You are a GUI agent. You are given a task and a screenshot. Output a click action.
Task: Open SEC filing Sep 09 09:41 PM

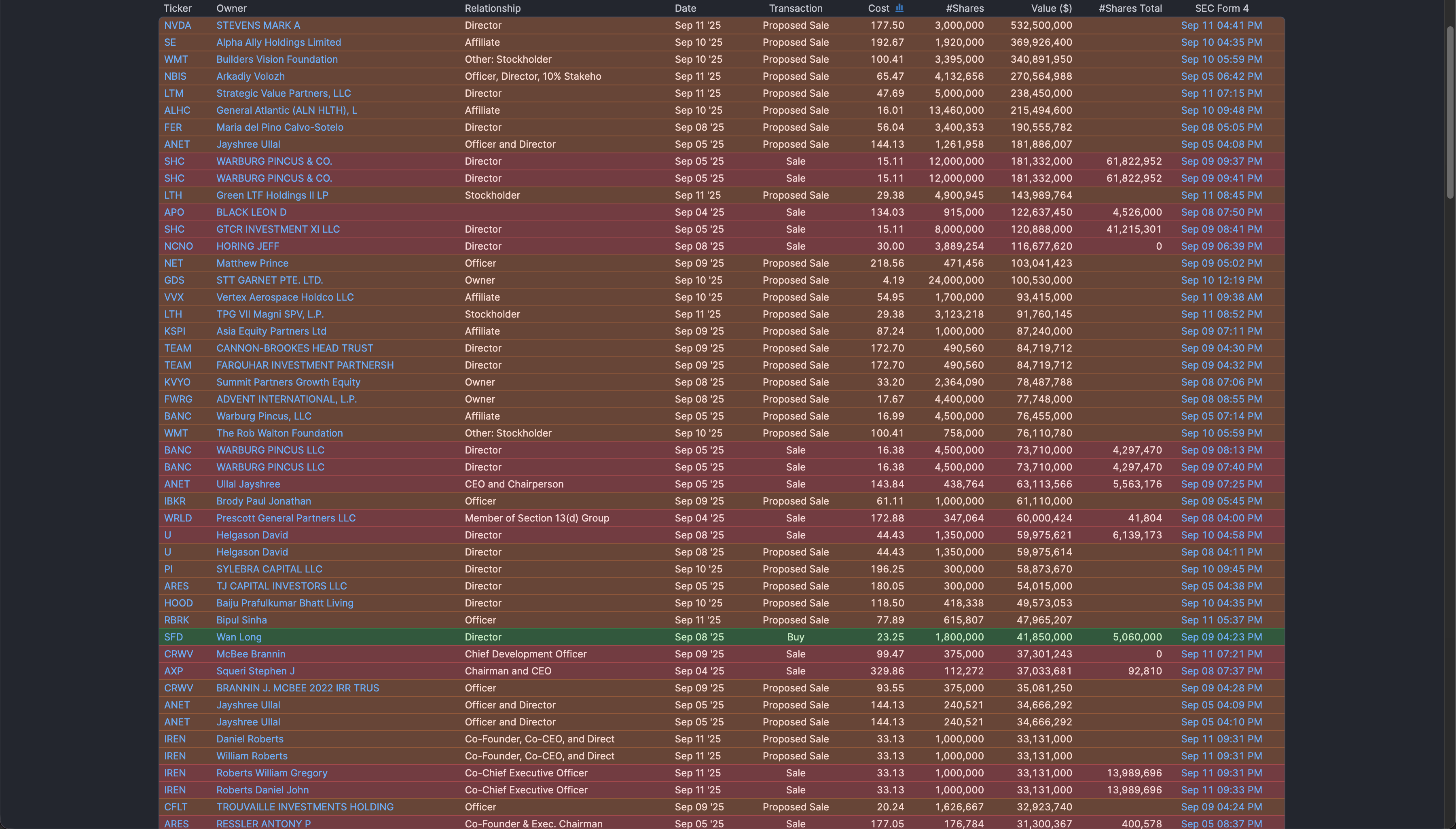coord(1221,179)
